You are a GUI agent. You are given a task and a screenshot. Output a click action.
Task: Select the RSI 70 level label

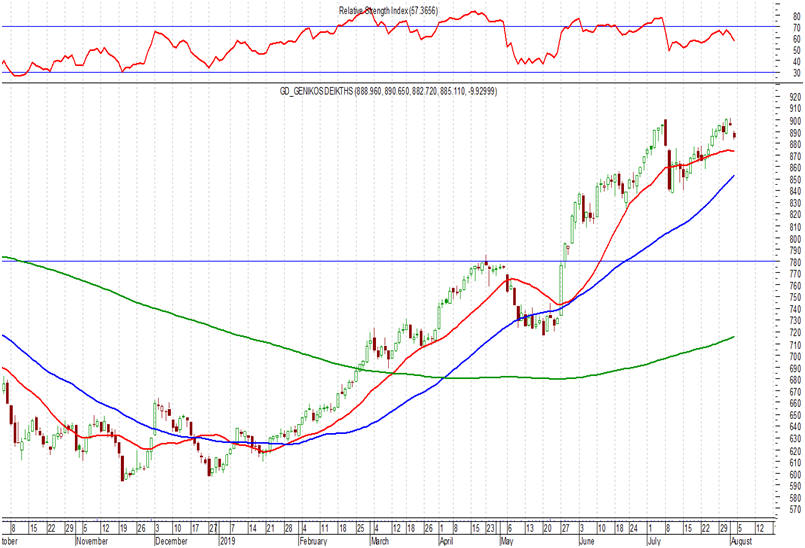(x=796, y=27)
